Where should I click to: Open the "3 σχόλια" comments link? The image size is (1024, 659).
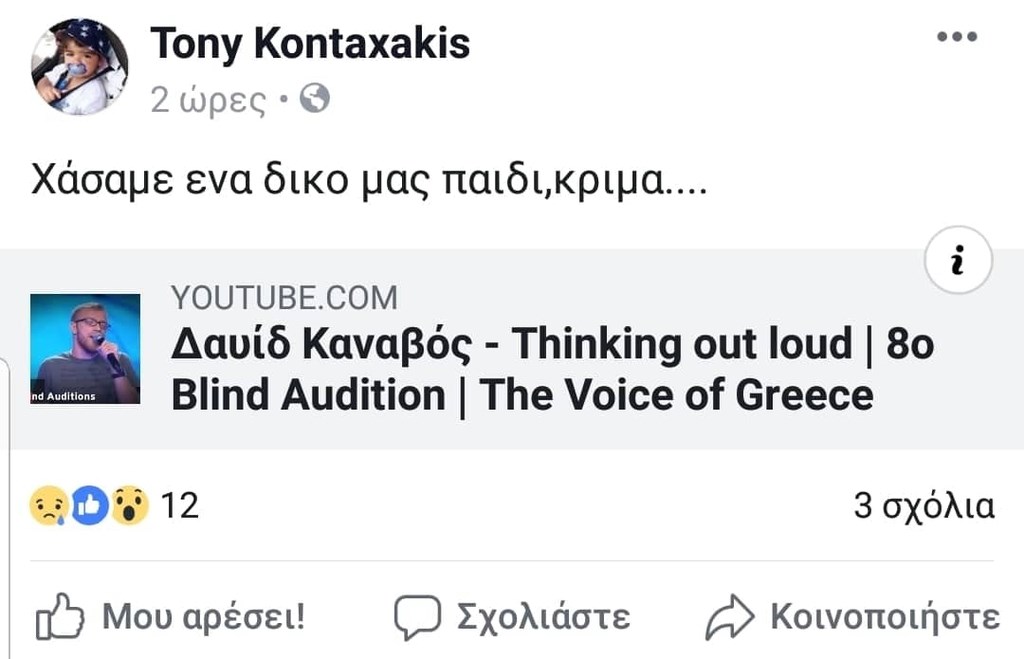point(923,506)
